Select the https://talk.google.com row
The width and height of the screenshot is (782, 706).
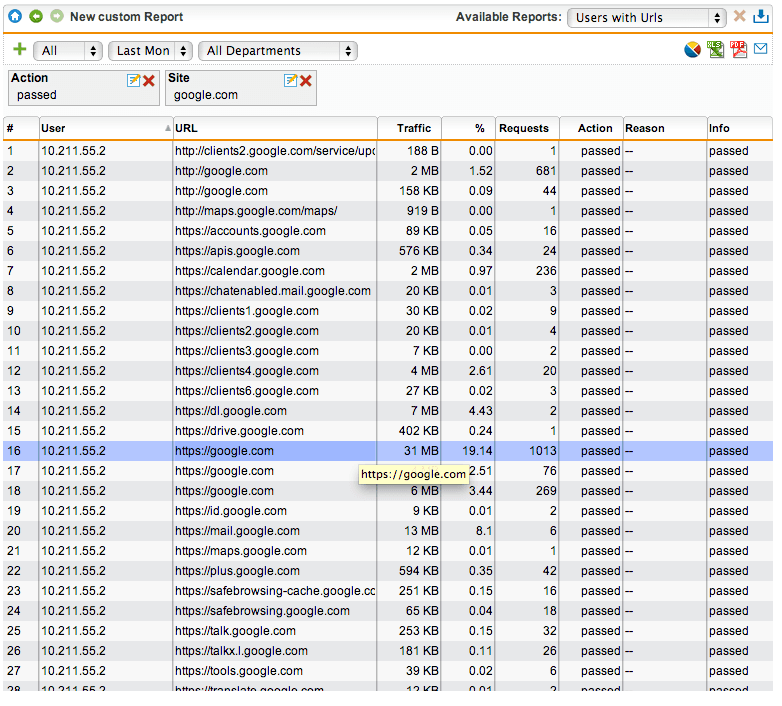point(388,631)
